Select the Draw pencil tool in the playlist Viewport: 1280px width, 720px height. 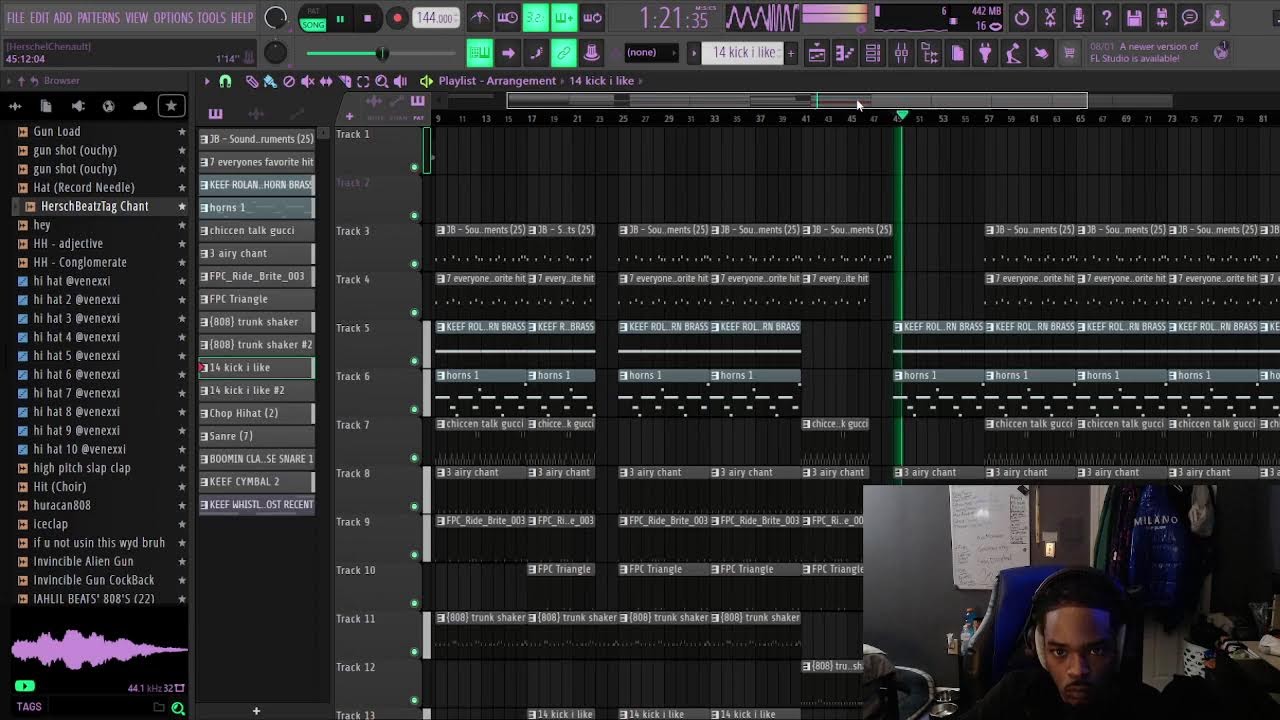click(252, 81)
